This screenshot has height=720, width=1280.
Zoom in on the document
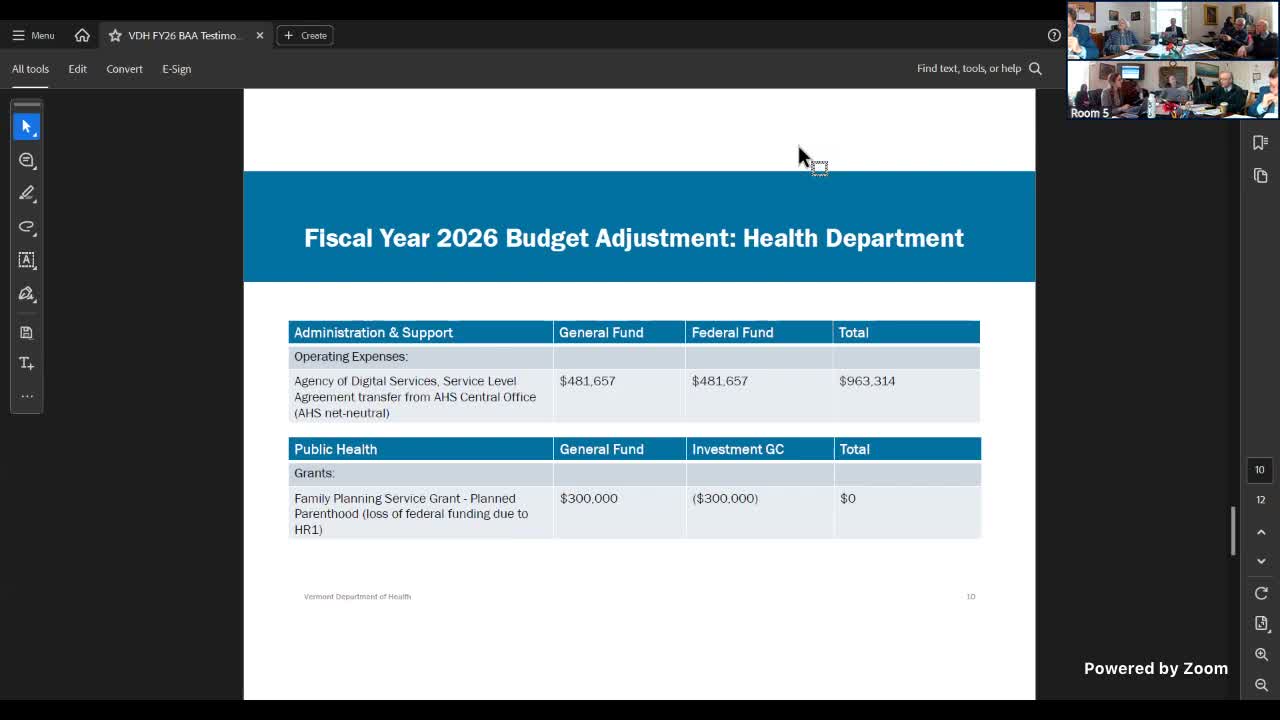click(1261, 654)
